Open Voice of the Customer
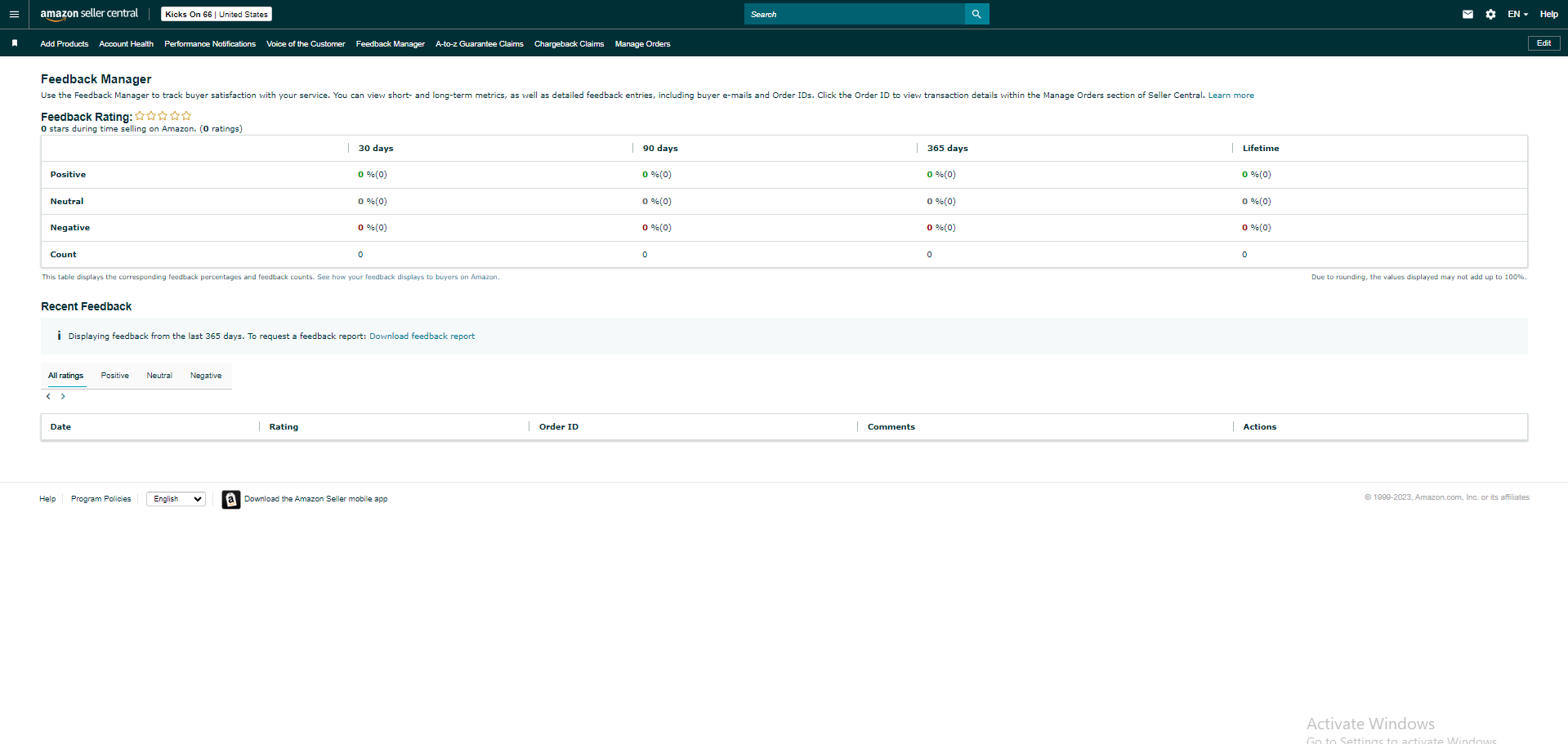1568x744 pixels. tap(306, 44)
